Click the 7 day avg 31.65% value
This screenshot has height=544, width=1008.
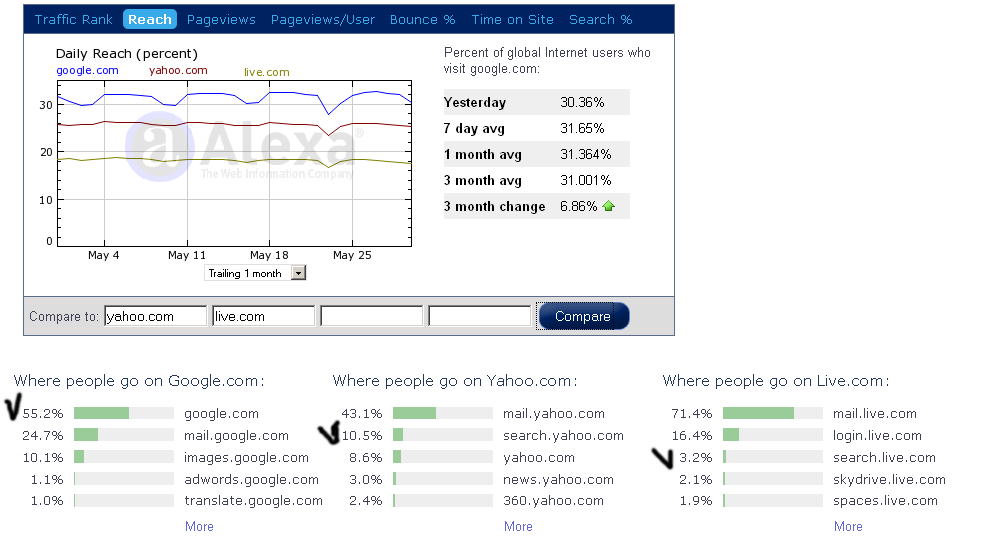(x=582, y=128)
